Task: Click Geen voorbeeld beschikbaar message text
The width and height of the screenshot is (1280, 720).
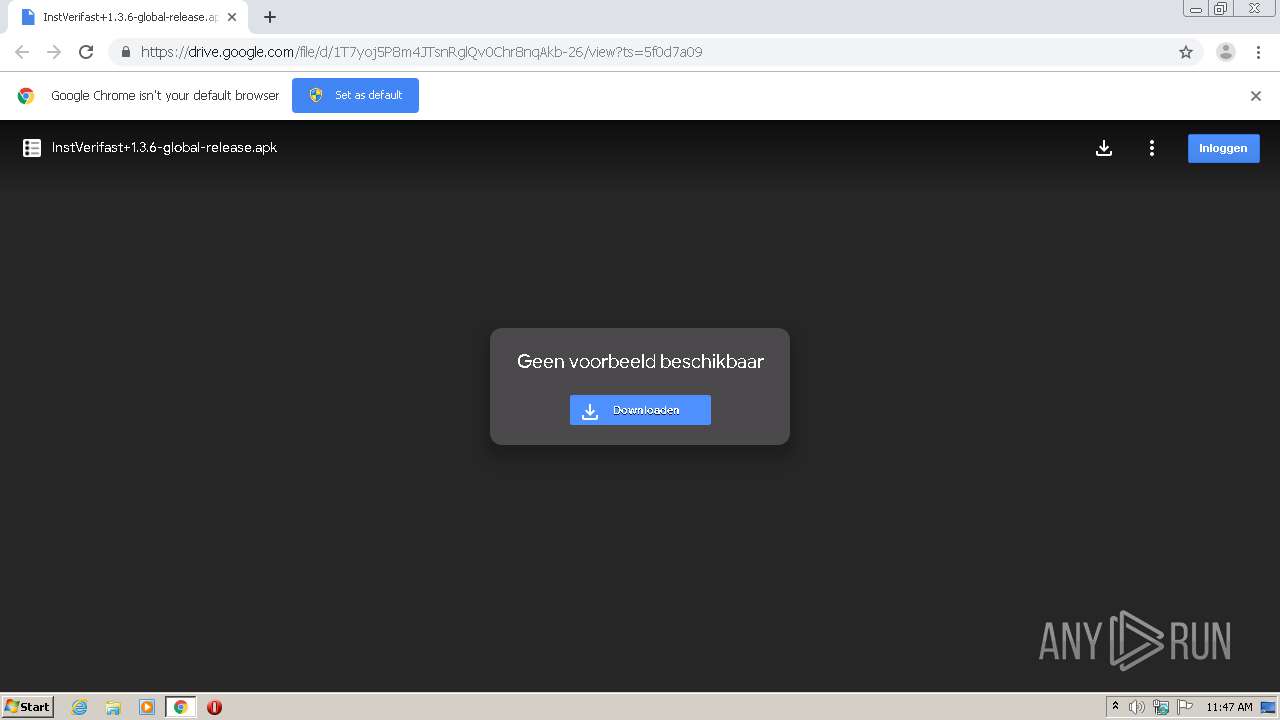Action: 640,361
